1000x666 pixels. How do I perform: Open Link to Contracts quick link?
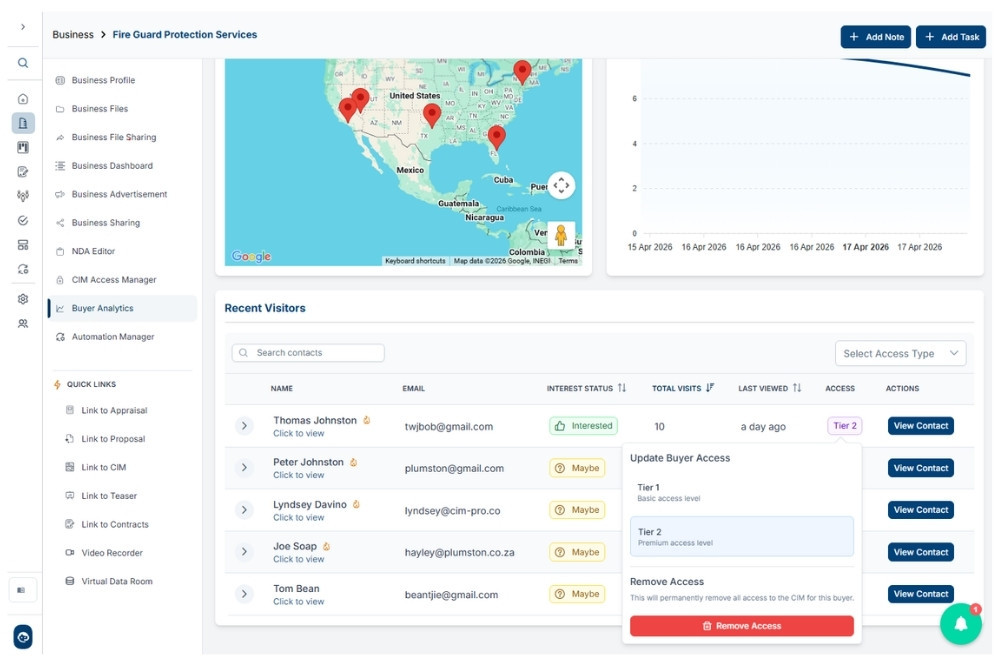click(x=114, y=524)
